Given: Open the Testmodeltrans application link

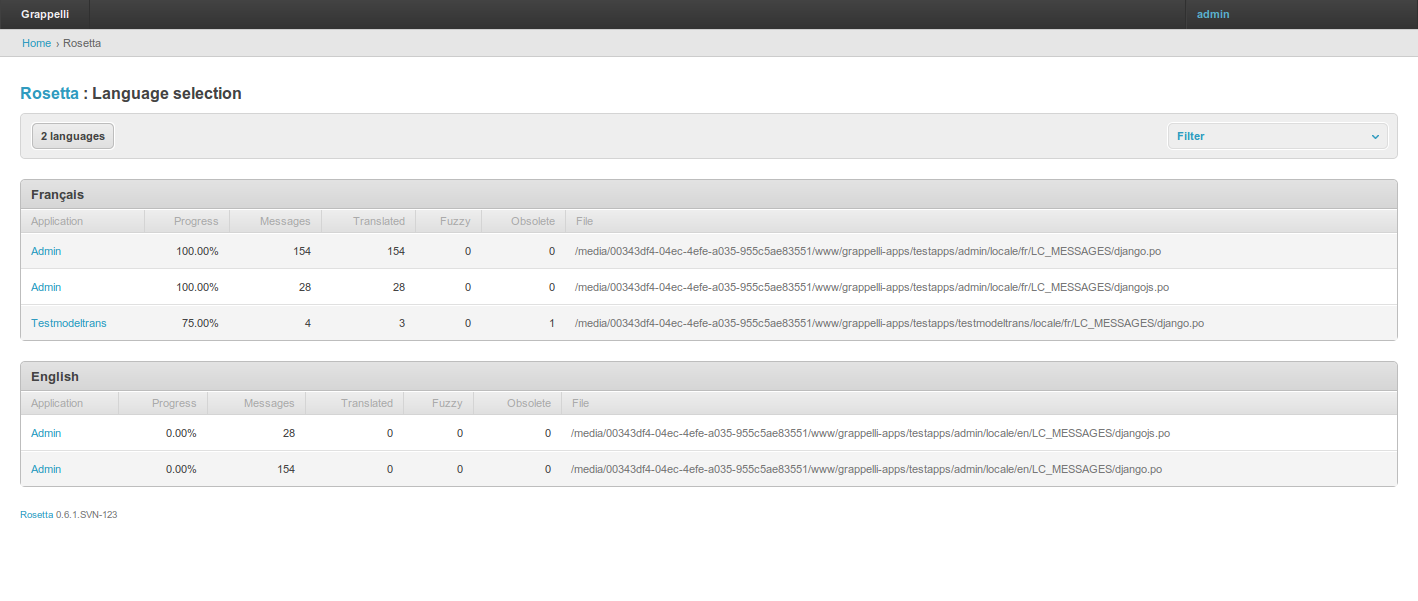Looking at the screenshot, I should pyautogui.click(x=69, y=323).
